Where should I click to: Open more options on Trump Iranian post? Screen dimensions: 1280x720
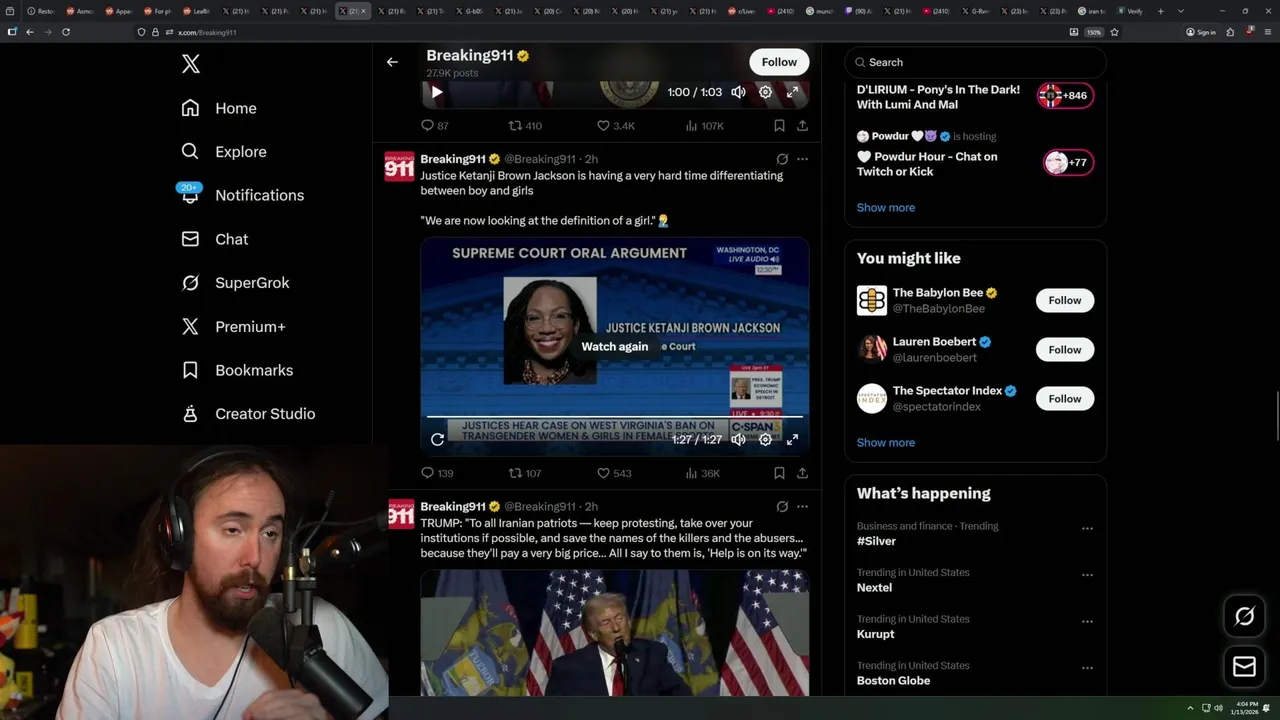pos(802,506)
